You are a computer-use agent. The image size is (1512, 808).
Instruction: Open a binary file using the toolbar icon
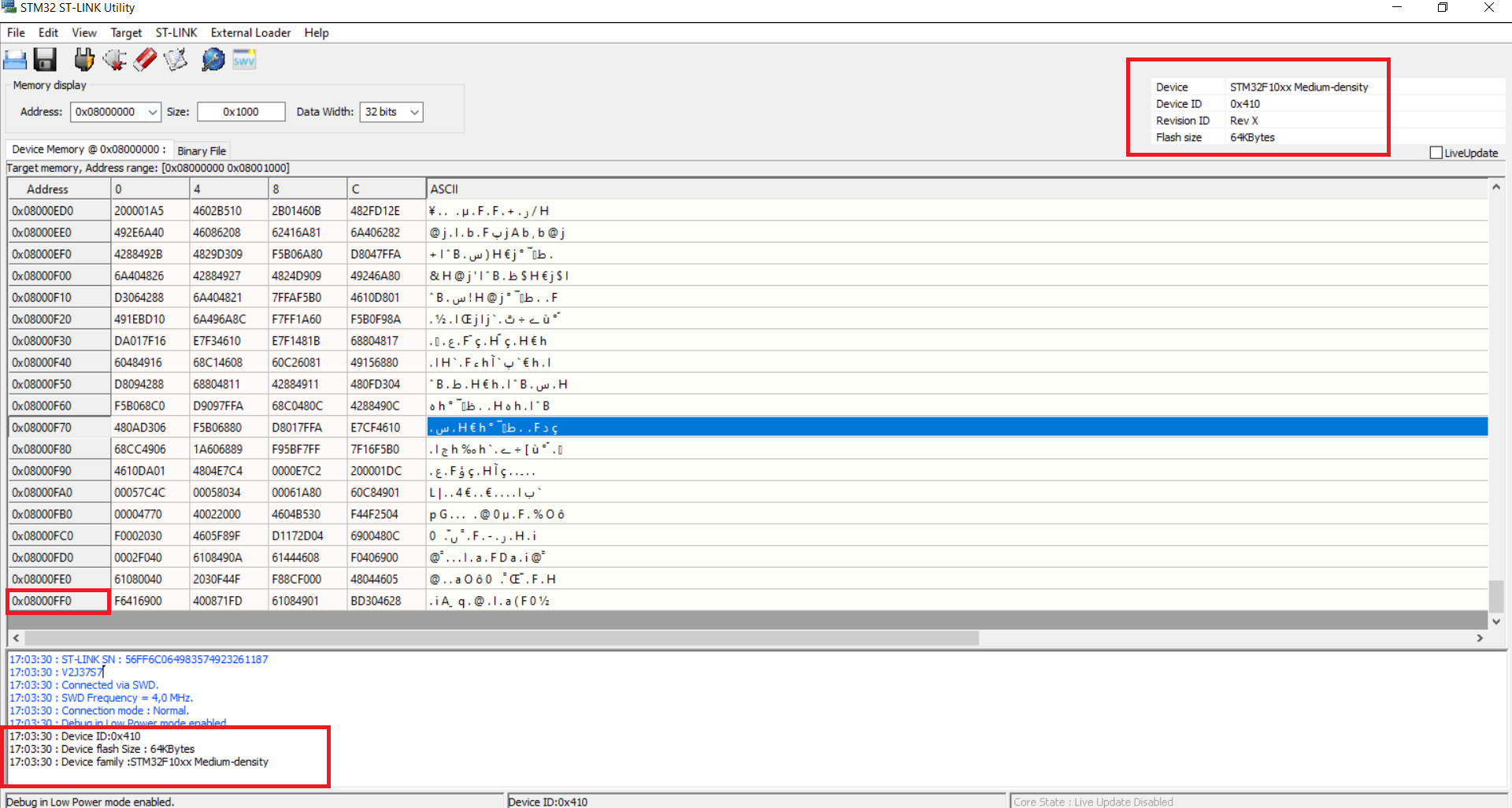point(15,59)
